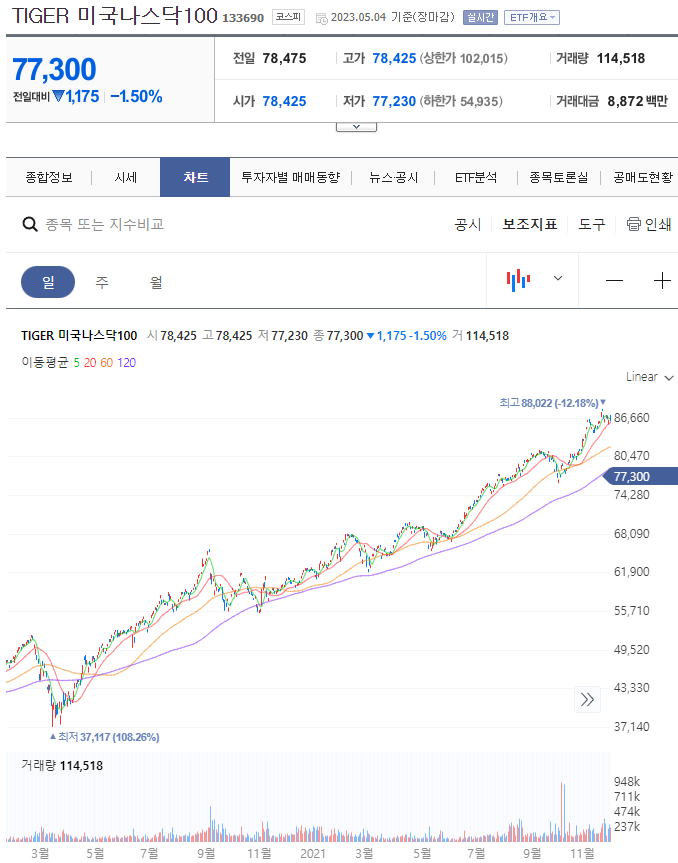
Task: Select the 일 daily period toggle
Action: coord(48,282)
